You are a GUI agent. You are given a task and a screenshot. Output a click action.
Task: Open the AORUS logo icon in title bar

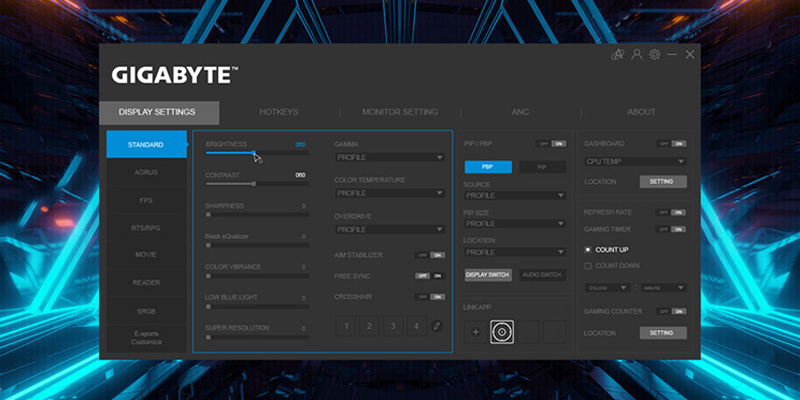618,55
